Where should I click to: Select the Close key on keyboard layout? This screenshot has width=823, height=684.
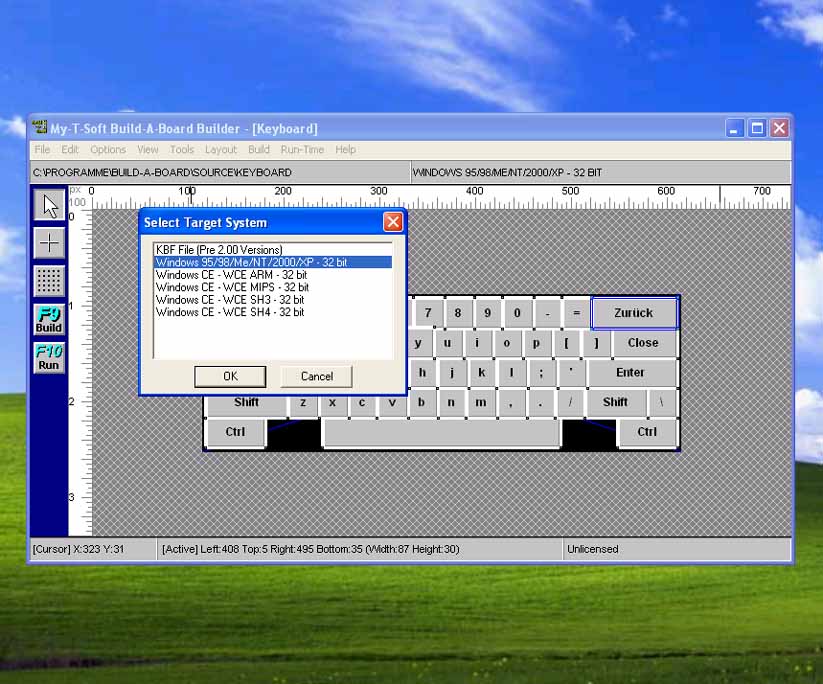coord(643,343)
